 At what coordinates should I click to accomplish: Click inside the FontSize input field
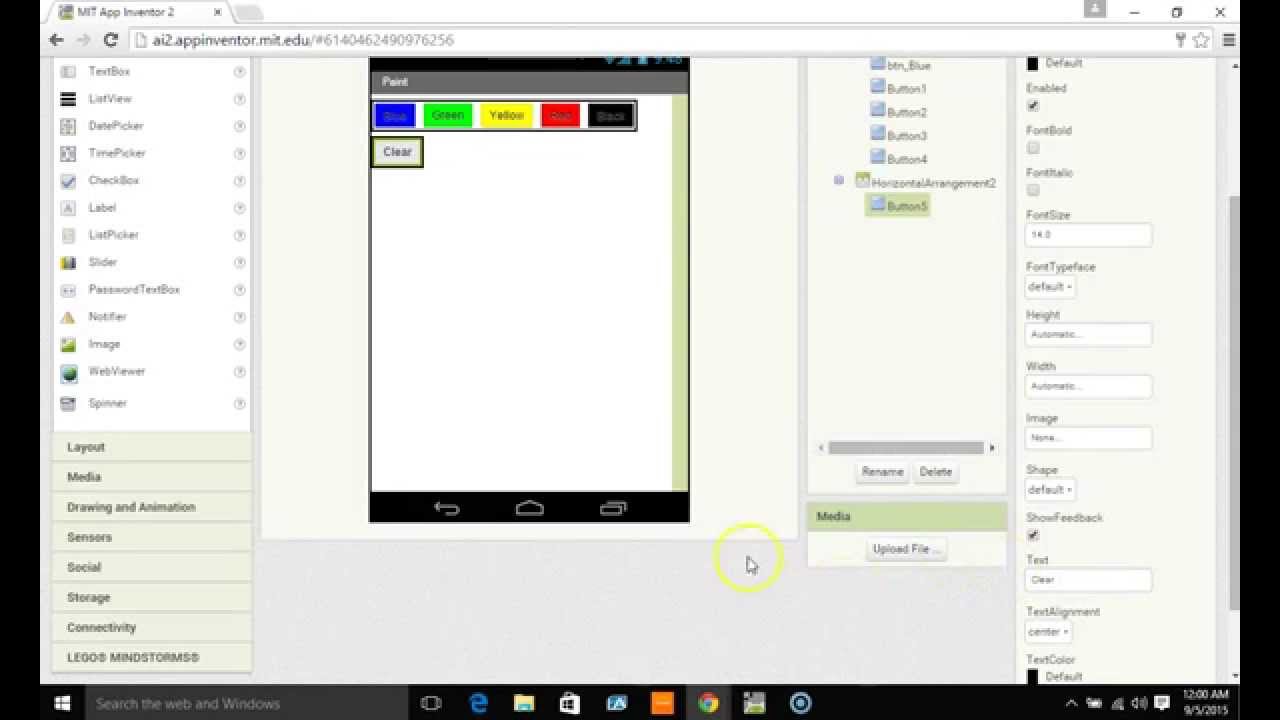tap(1087, 234)
